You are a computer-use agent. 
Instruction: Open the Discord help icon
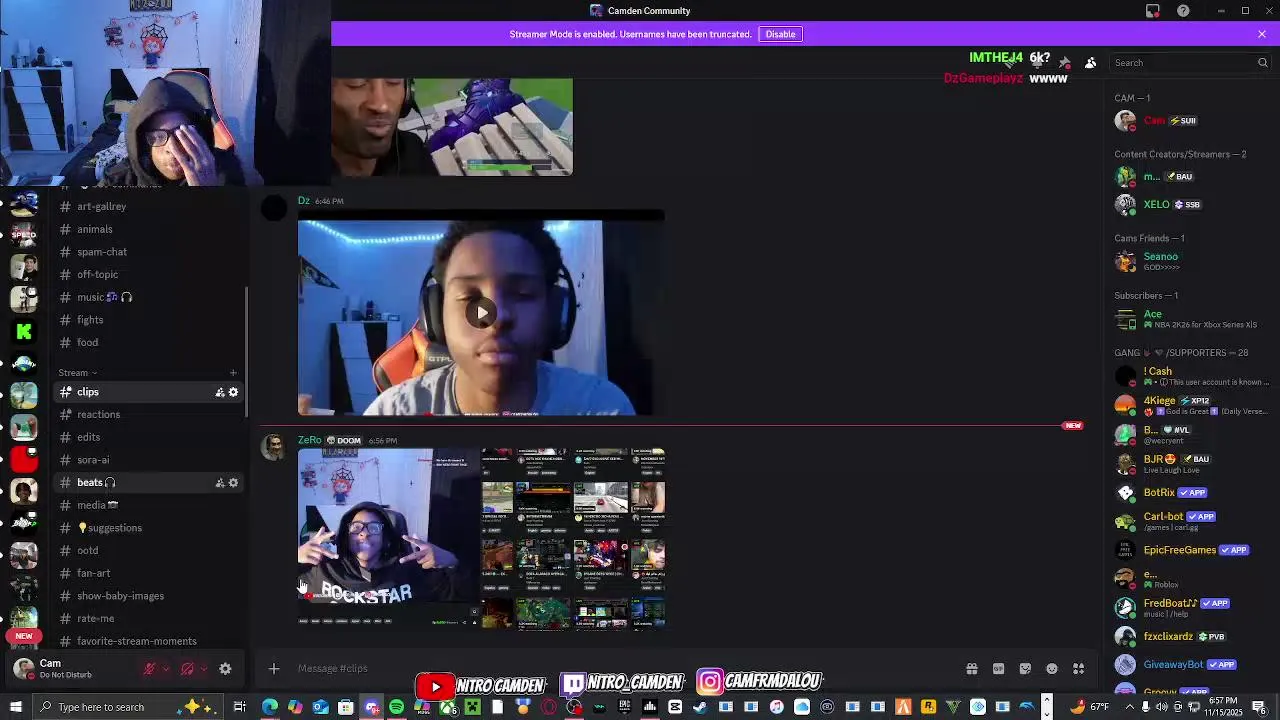1184,11
